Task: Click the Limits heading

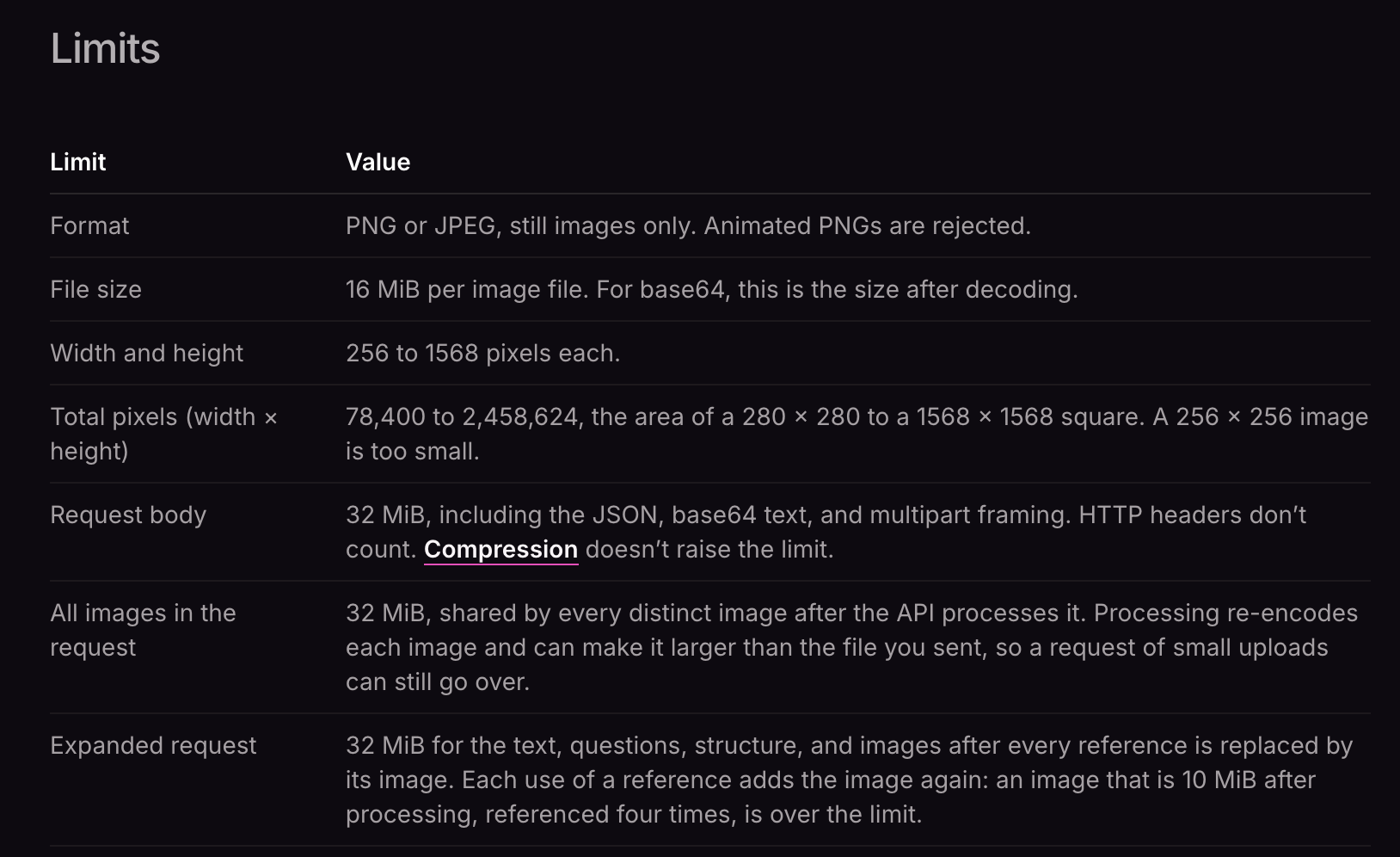Action: click(x=105, y=48)
